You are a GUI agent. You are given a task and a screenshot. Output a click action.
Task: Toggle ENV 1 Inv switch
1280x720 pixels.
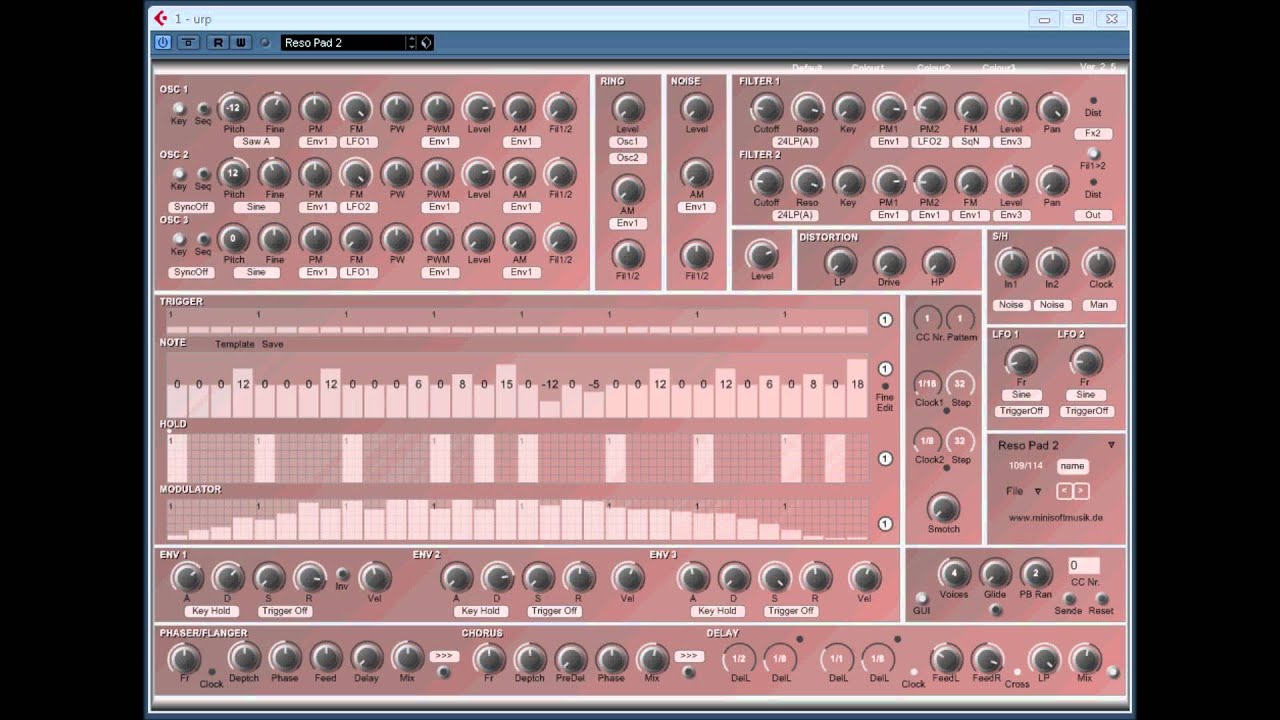(342, 574)
